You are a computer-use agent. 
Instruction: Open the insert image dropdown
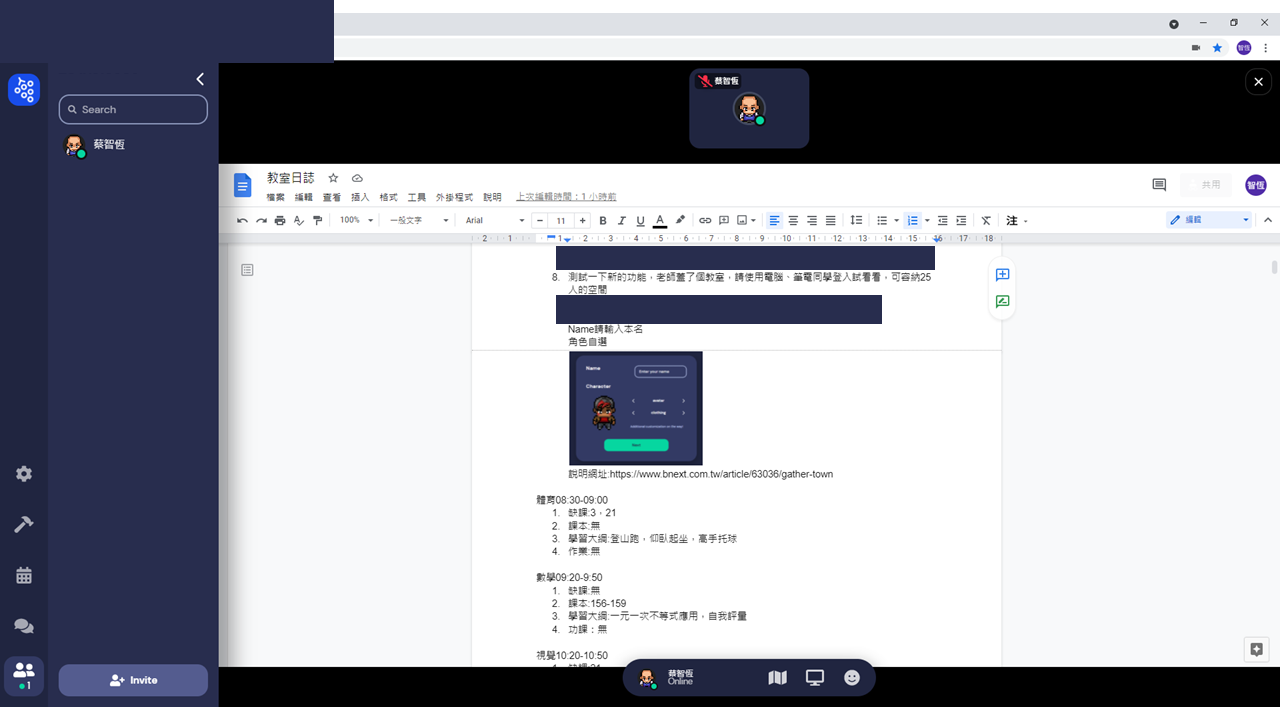pos(746,220)
